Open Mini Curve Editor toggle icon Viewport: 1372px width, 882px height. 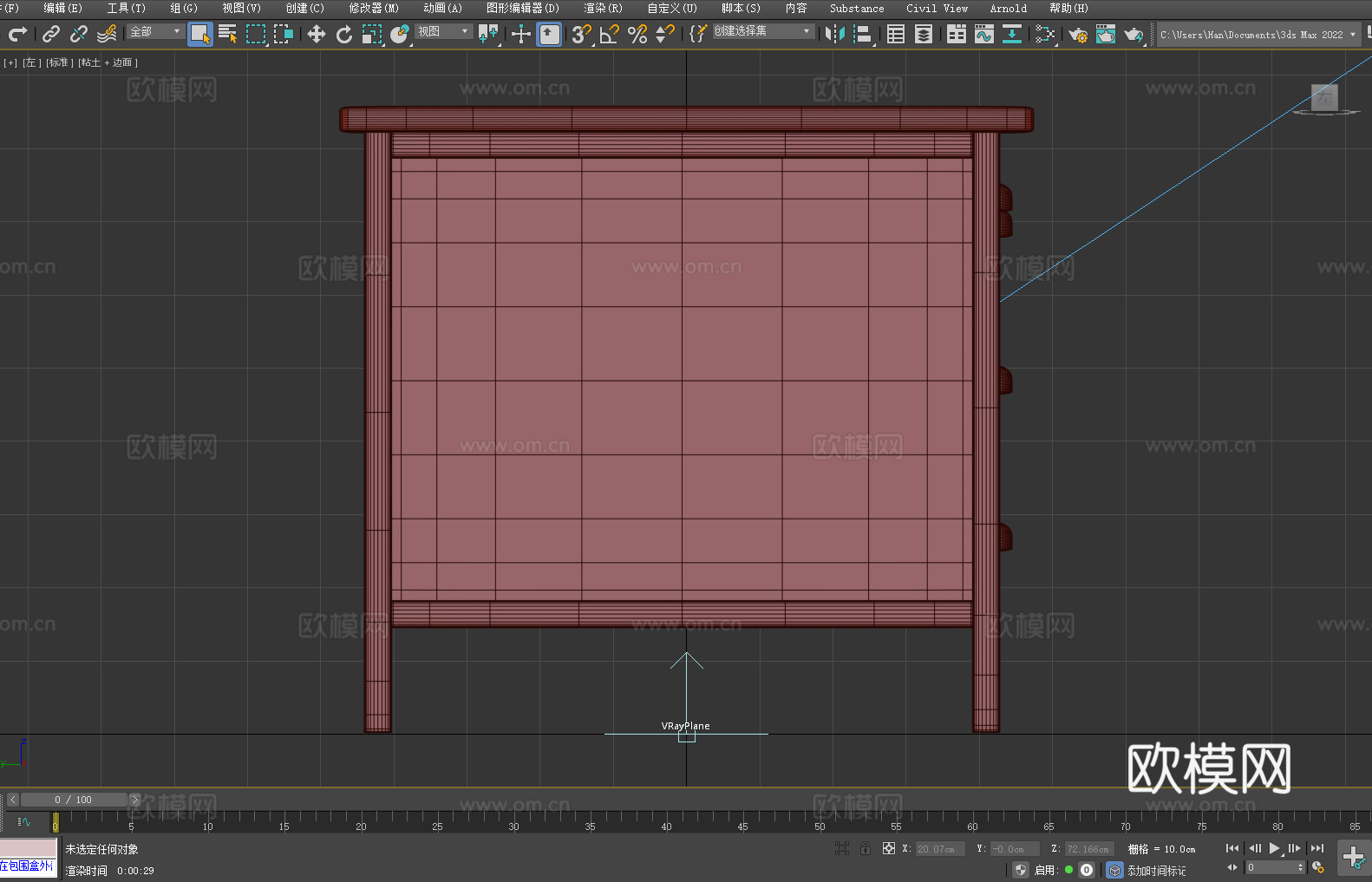coord(24,821)
